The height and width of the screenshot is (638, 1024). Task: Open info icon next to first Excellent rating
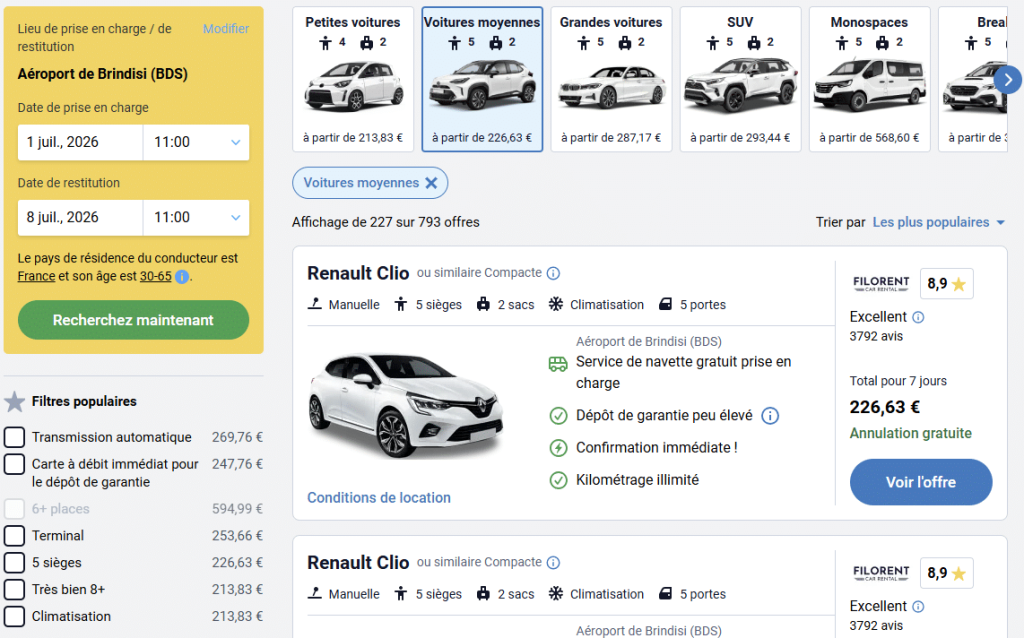point(918,317)
